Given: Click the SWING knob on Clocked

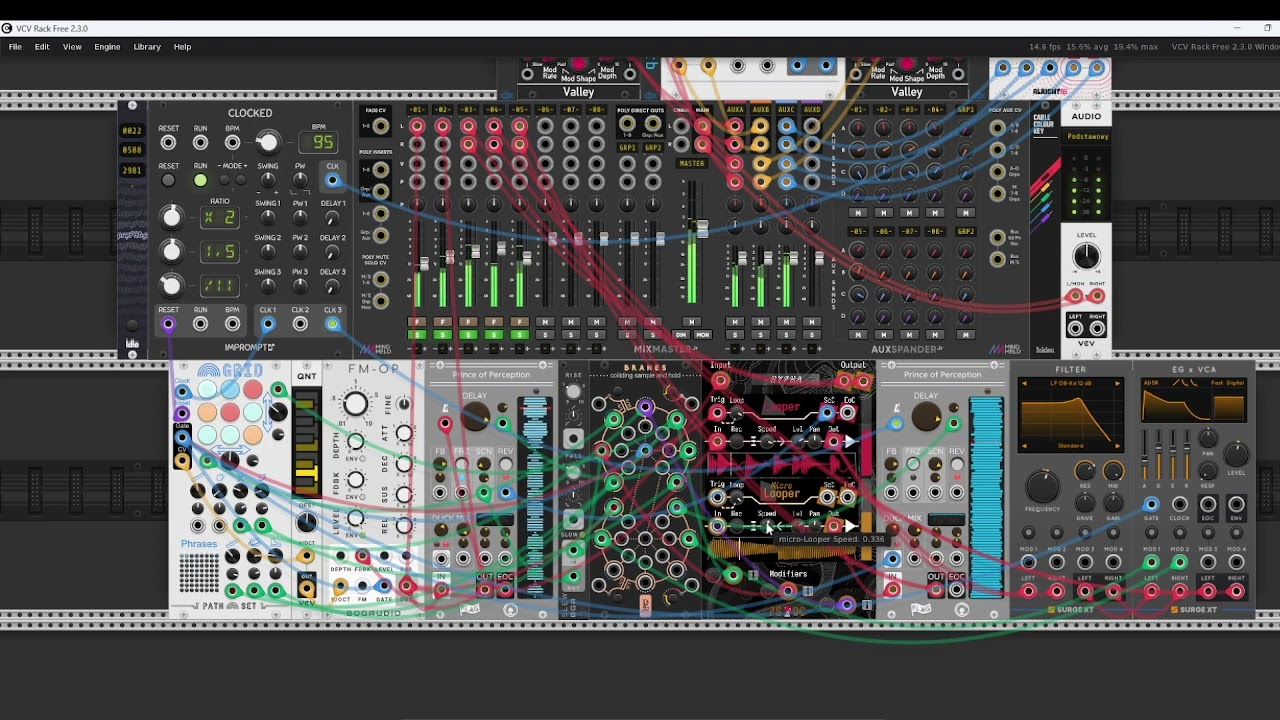Looking at the screenshot, I should pyautogui.click(x=268, y=181).
